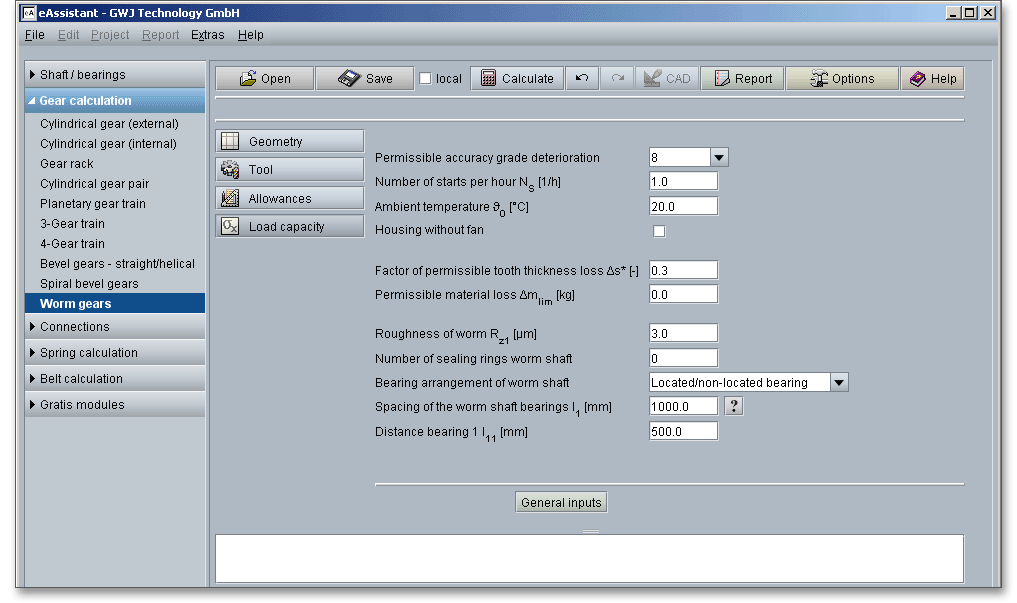Toggle Housing without fan checkbox
Viewport: 1017px width, 603px height.
pos(659,231)
